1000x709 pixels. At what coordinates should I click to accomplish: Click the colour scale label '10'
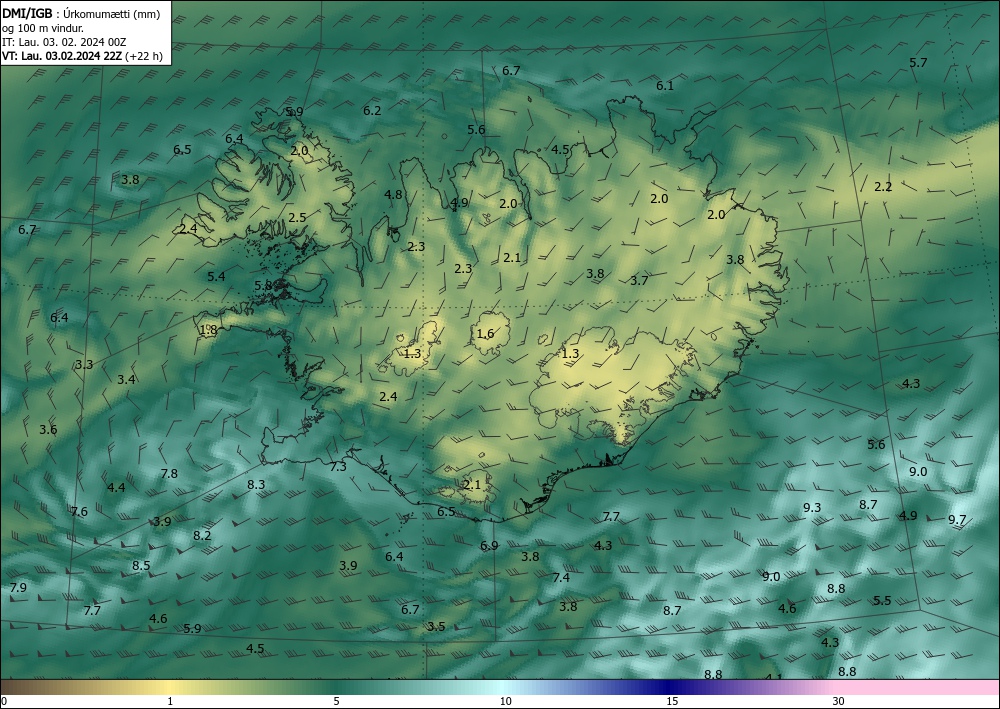506,701
